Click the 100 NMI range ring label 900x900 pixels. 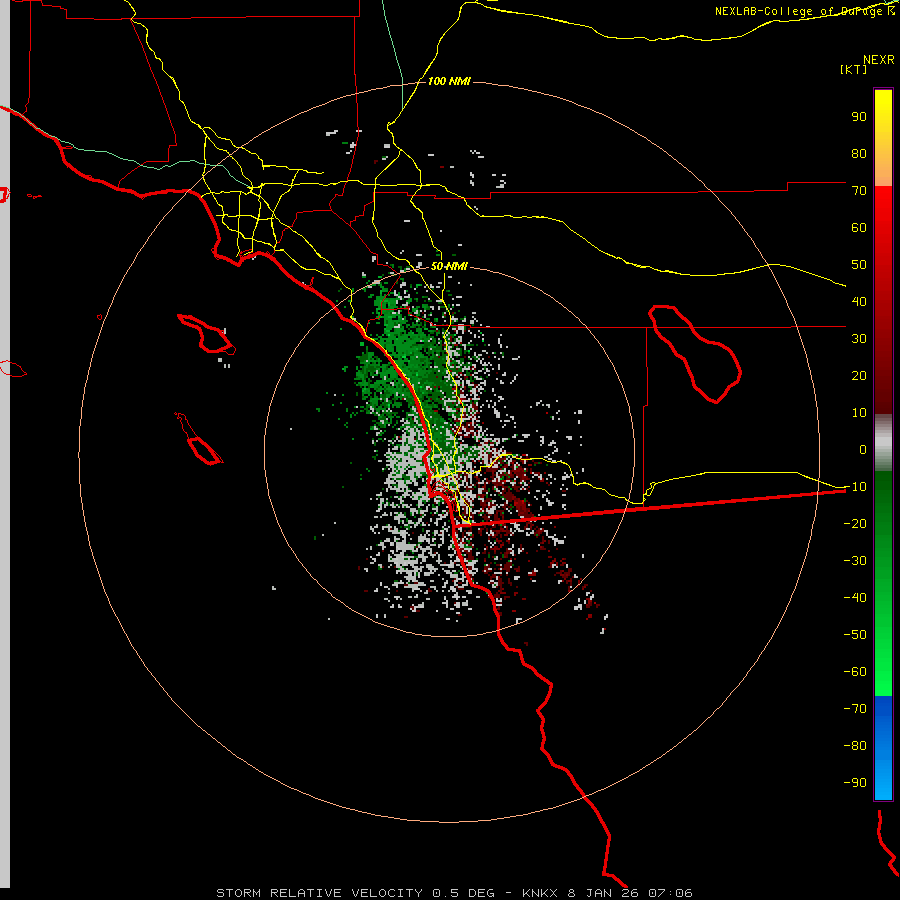(x=449, y=81)
